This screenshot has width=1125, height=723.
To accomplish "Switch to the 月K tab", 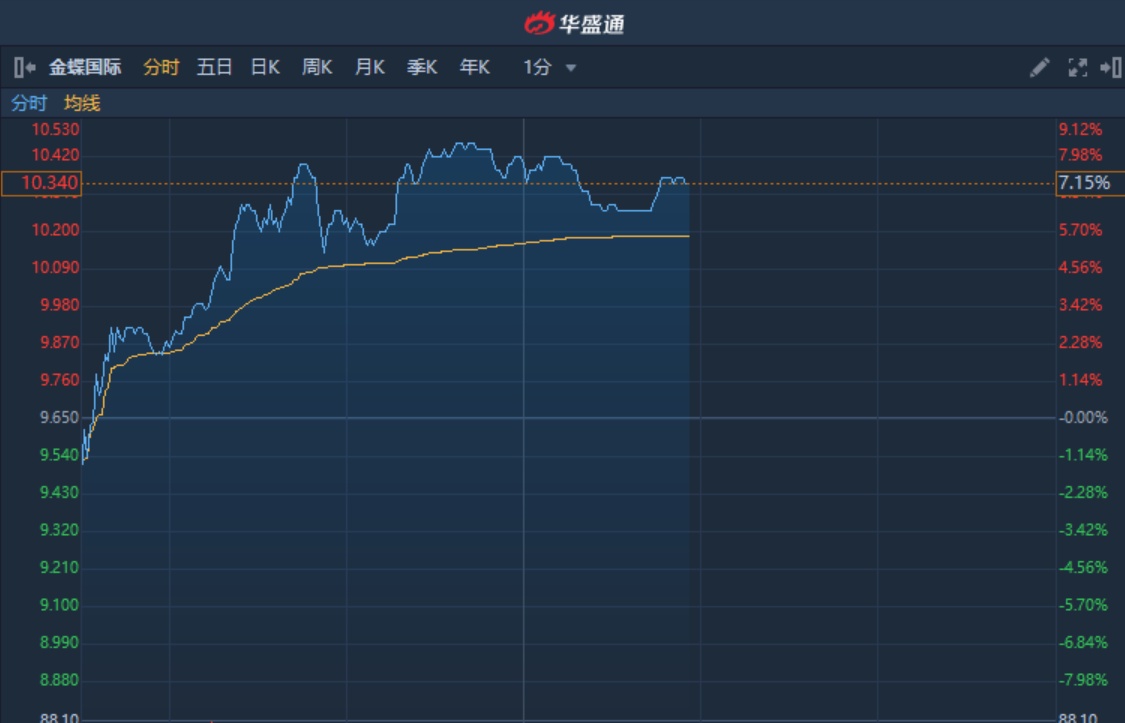I will (x=370, y=68).
